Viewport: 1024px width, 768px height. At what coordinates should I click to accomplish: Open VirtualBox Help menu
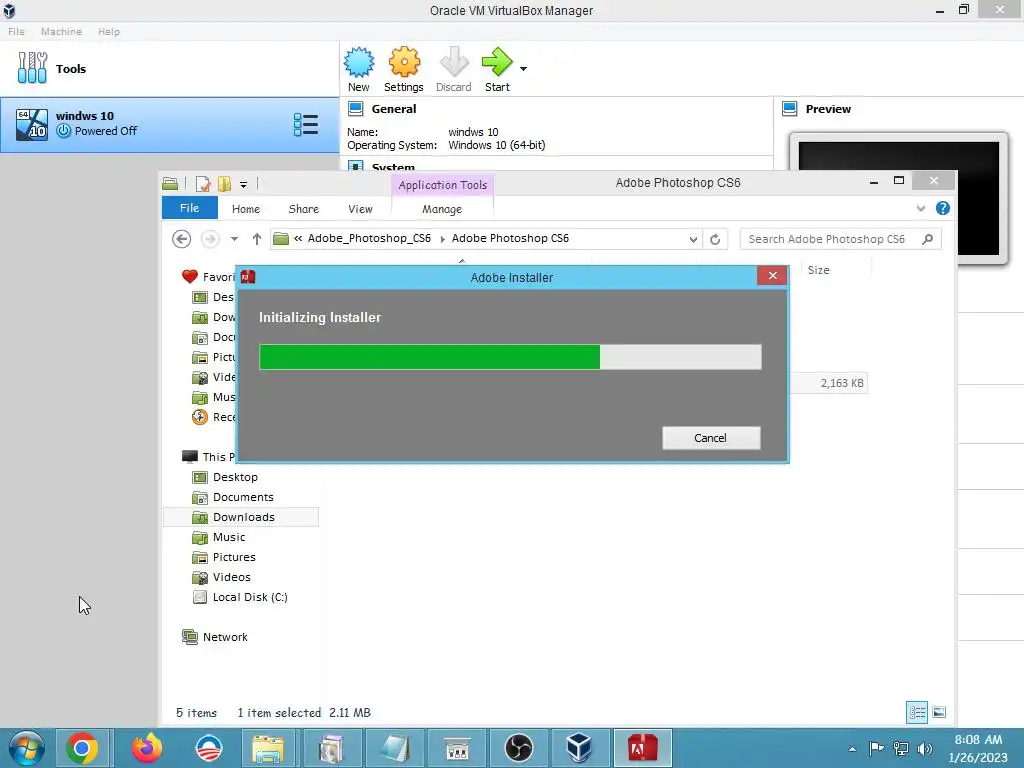tap(109, 31)
